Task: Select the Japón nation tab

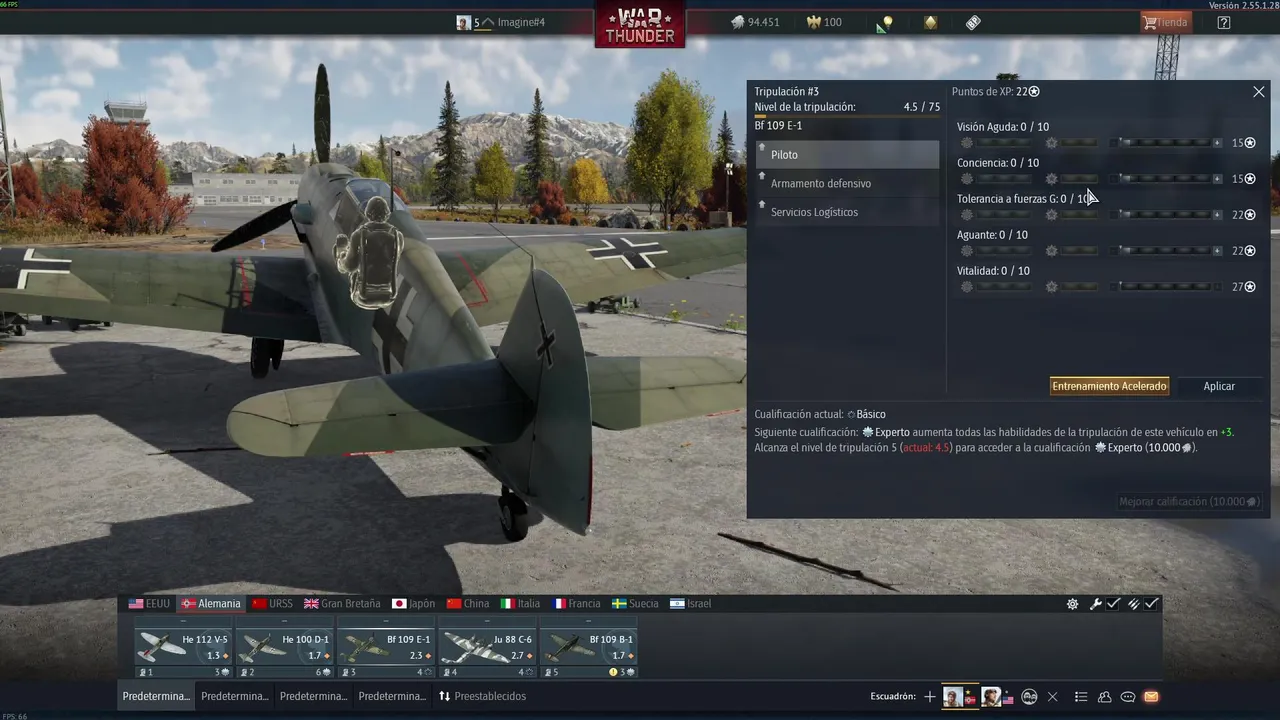Action: coord(413,604)
